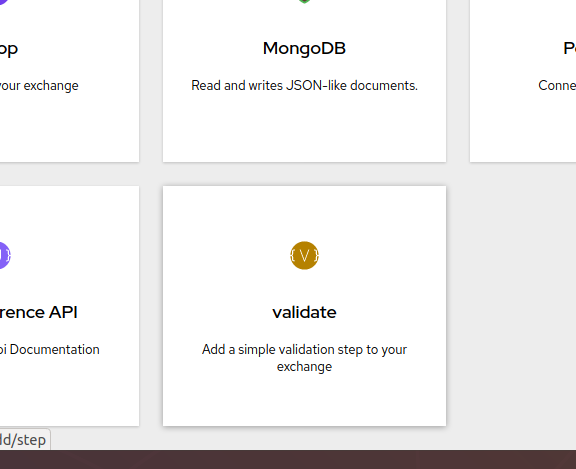Click 'Add a simple validation step' description

point(304,358)
